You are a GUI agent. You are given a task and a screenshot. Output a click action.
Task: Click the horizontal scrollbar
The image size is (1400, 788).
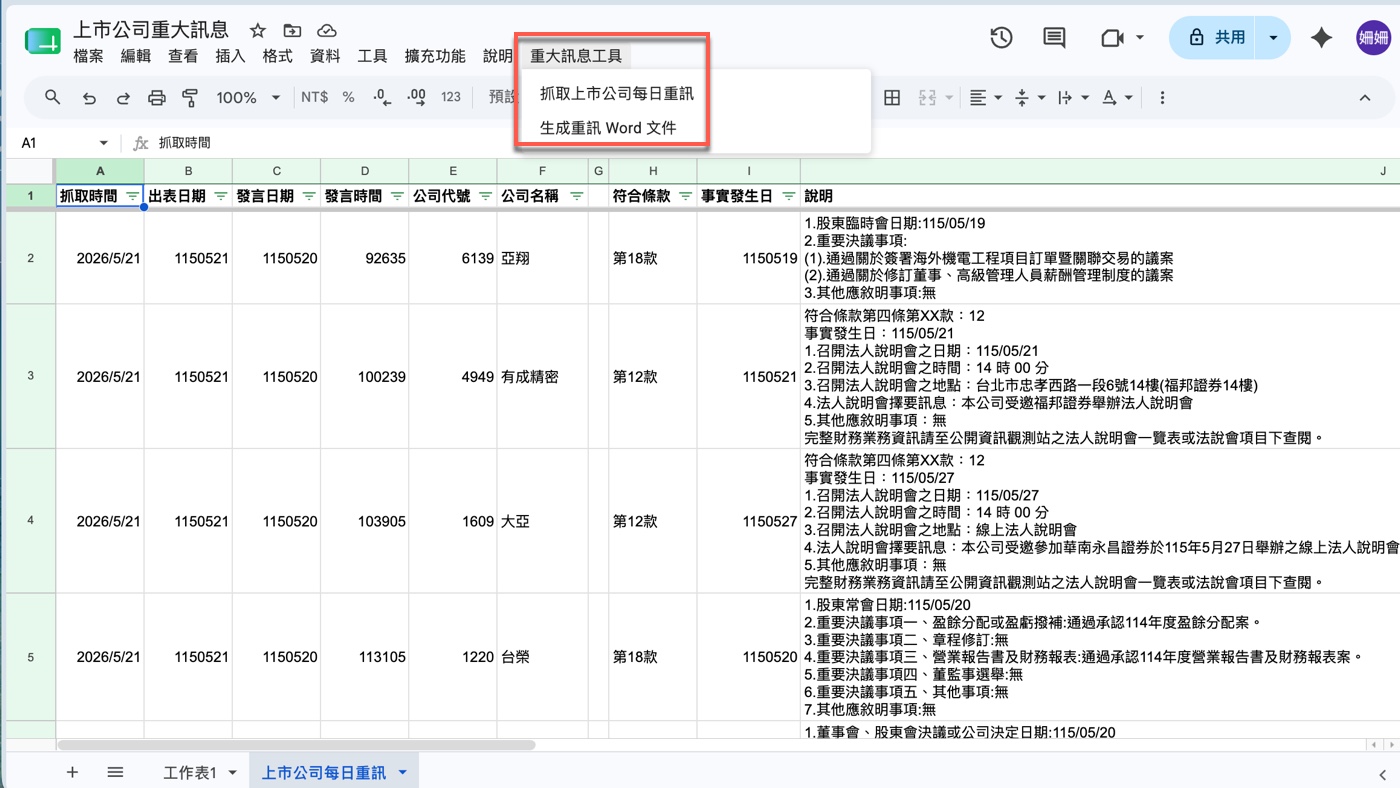point(296,745)
